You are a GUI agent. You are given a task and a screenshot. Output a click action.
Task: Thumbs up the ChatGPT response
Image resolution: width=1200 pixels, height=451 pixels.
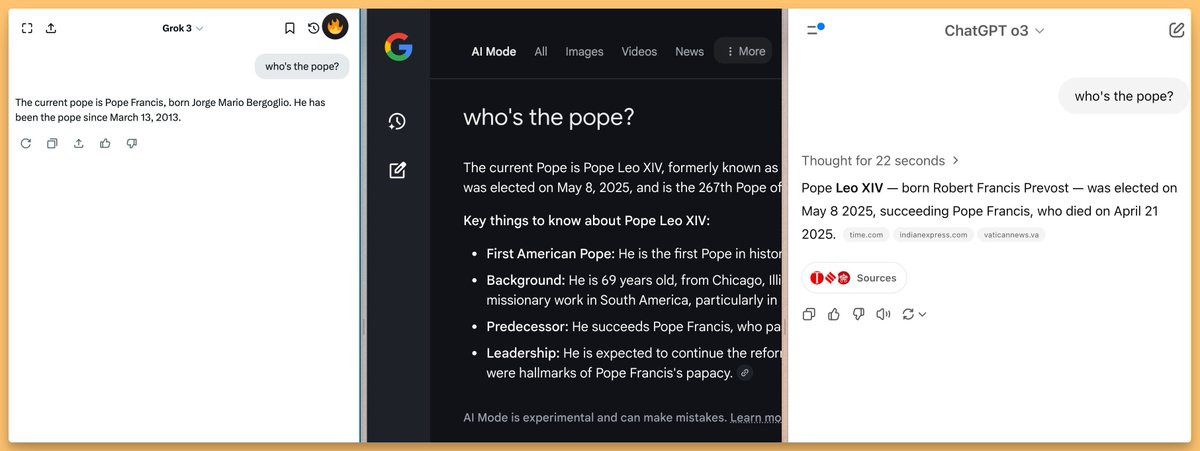click(x=834, y=314)
